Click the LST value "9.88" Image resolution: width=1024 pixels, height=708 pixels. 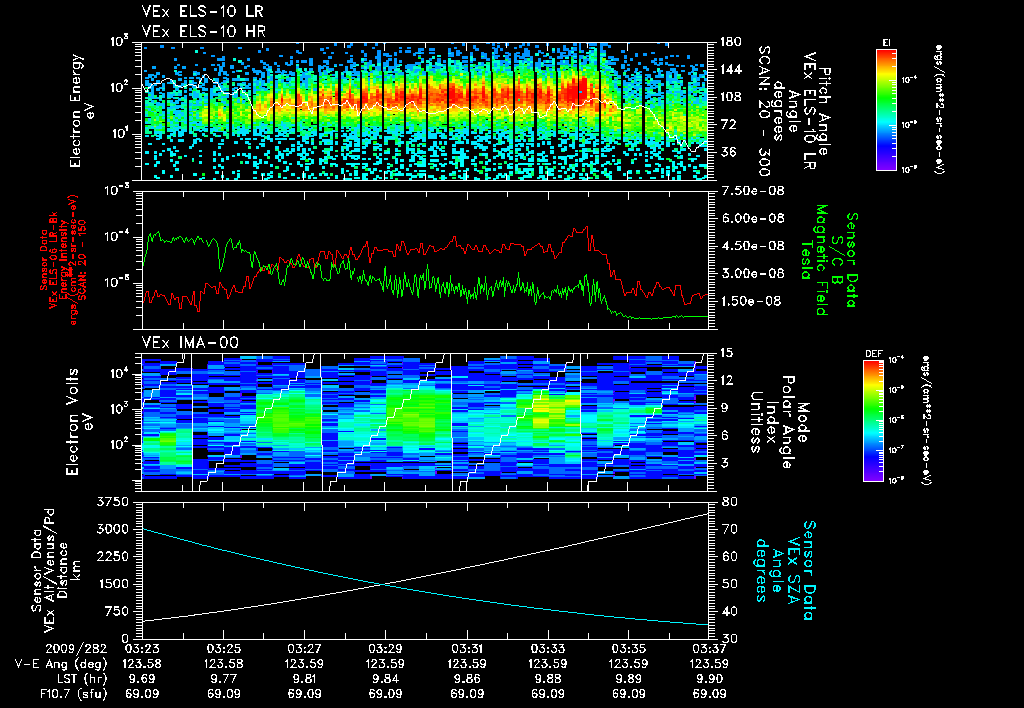[x=547, y=679]
